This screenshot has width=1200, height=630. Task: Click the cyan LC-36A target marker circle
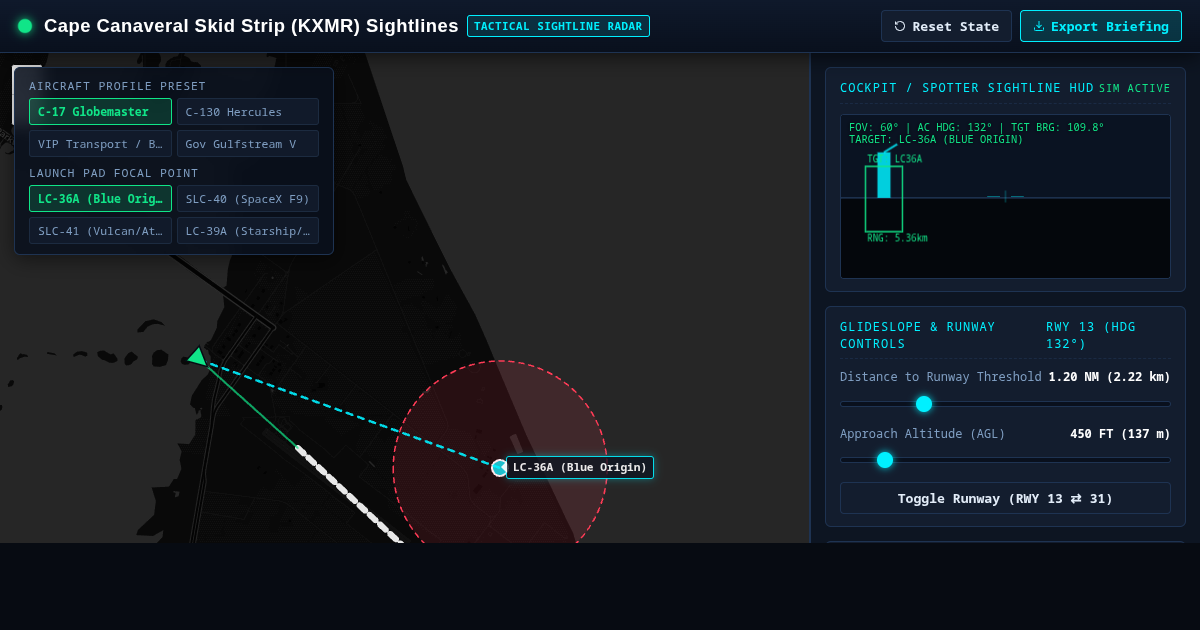click(500, 468)
